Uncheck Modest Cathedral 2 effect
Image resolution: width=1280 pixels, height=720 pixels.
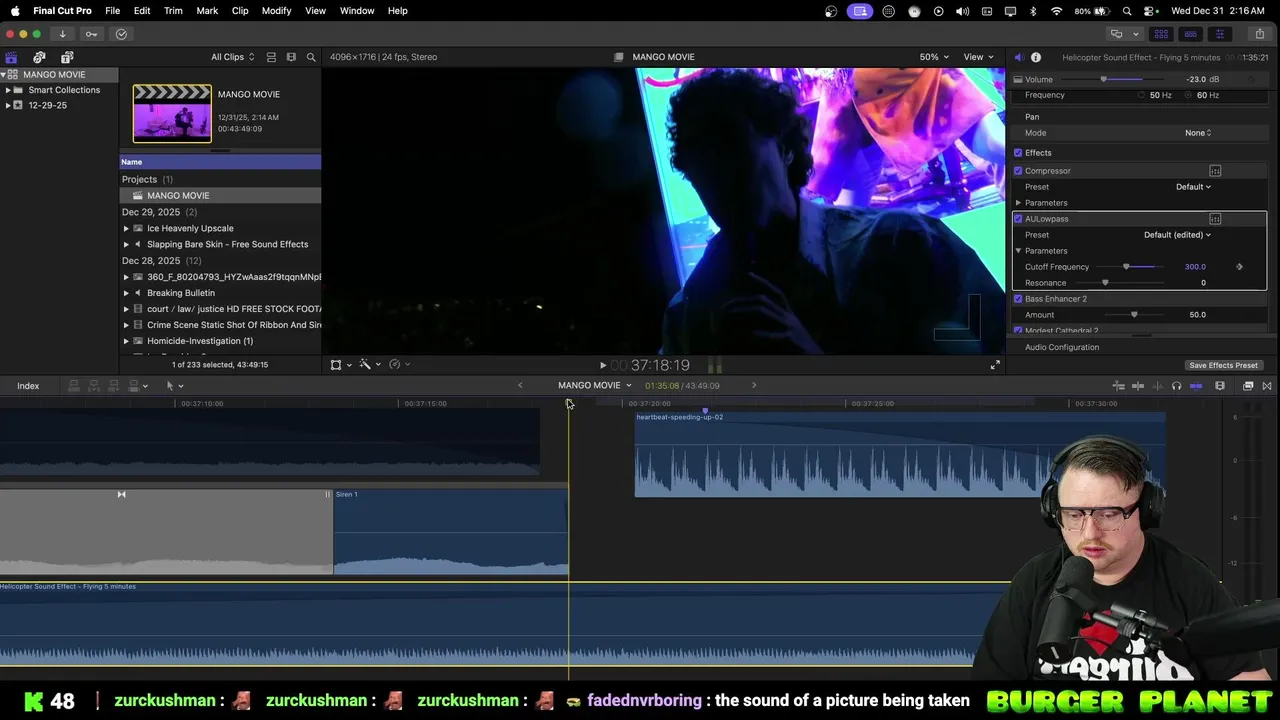tap(1018, 330)
